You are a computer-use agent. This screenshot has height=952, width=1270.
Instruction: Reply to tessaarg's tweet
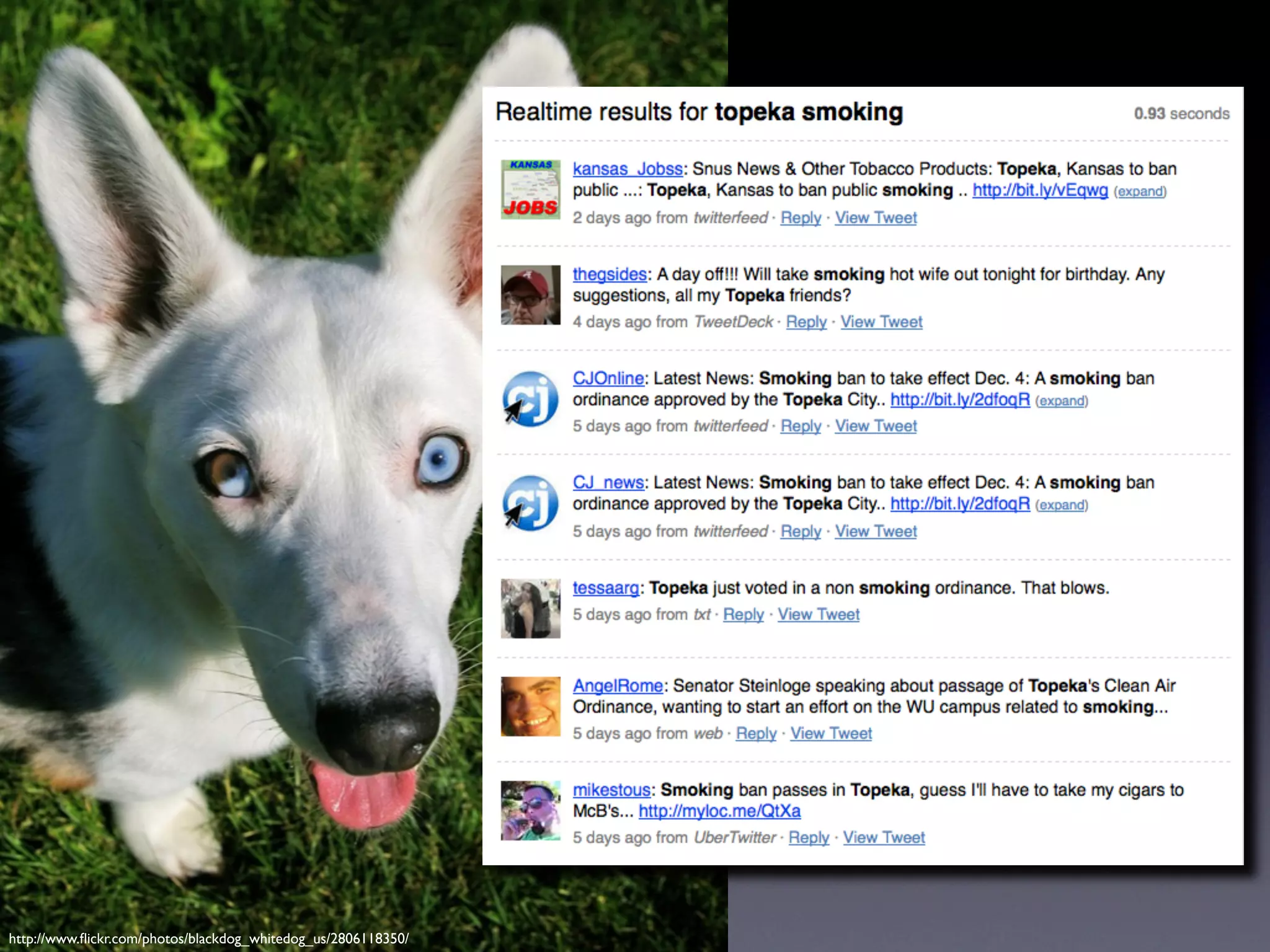coord(744,615)
